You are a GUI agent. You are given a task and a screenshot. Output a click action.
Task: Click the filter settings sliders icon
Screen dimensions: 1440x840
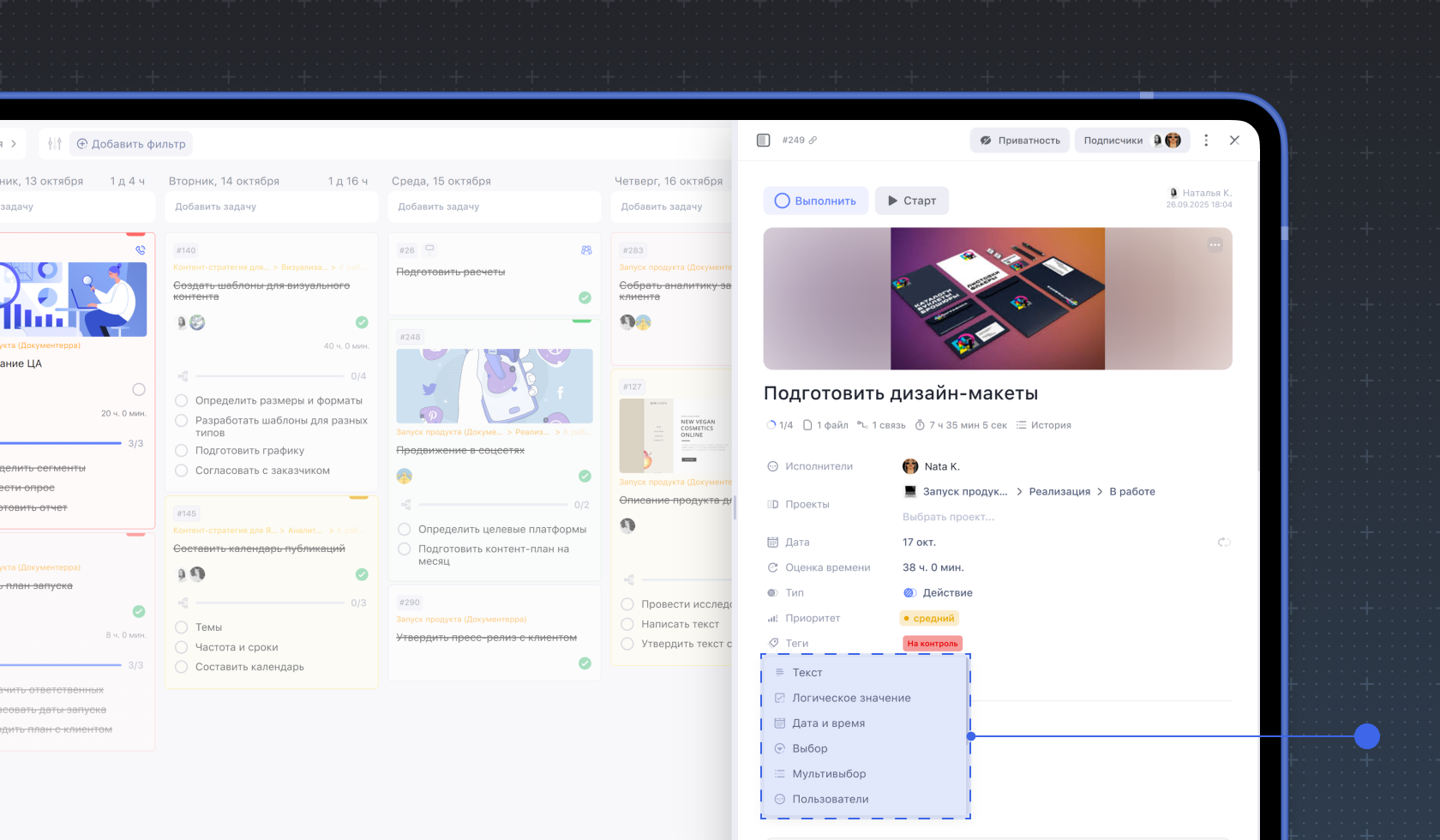pos(55,144)
